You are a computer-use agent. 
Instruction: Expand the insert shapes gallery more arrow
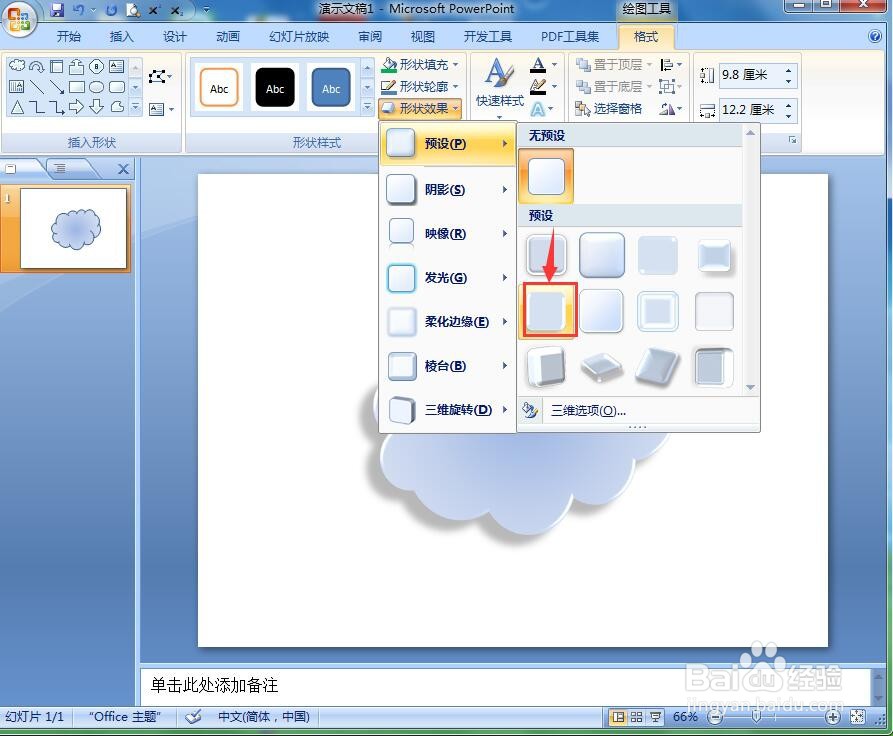[136, 107]
